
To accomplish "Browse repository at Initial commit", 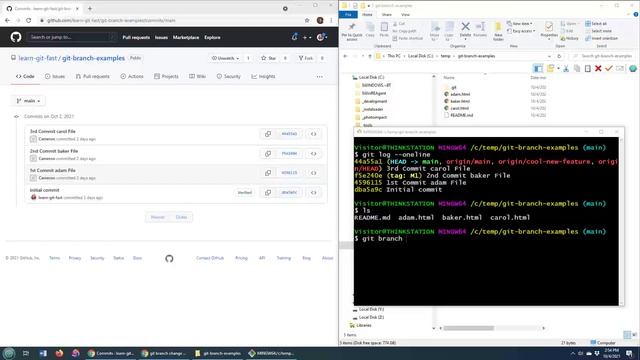I will (313, 192).
